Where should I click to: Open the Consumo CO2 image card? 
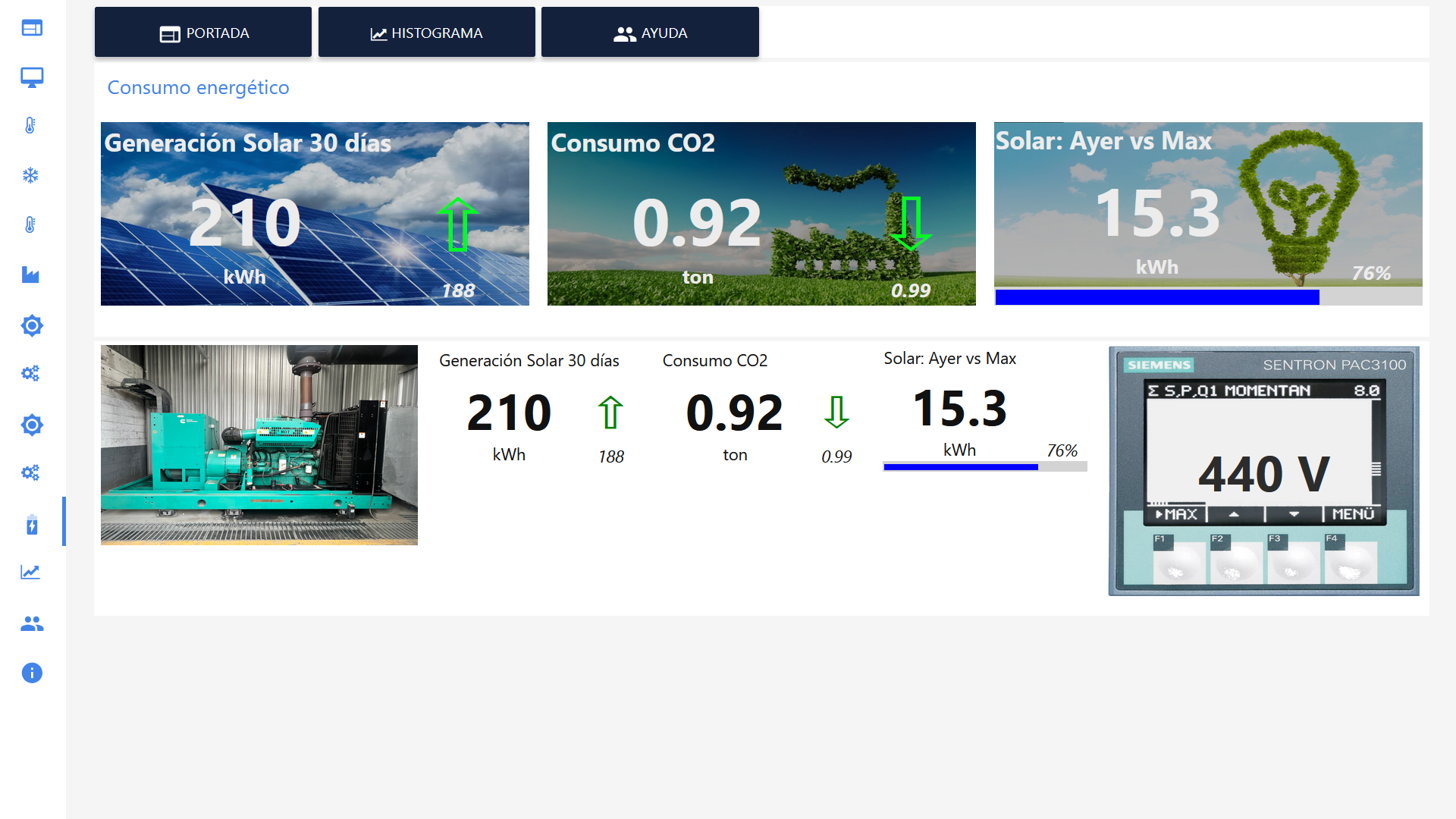click(x=761, y=214)
